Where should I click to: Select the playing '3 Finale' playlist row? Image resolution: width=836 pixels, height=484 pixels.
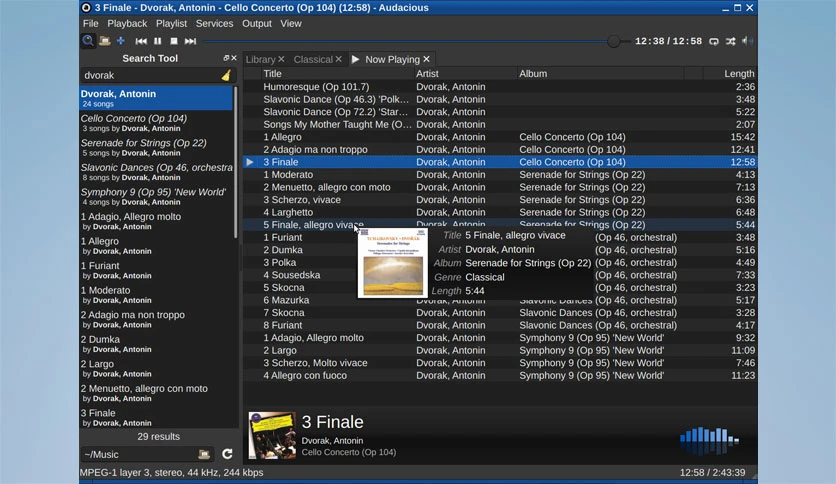click(x=500, y=162)
